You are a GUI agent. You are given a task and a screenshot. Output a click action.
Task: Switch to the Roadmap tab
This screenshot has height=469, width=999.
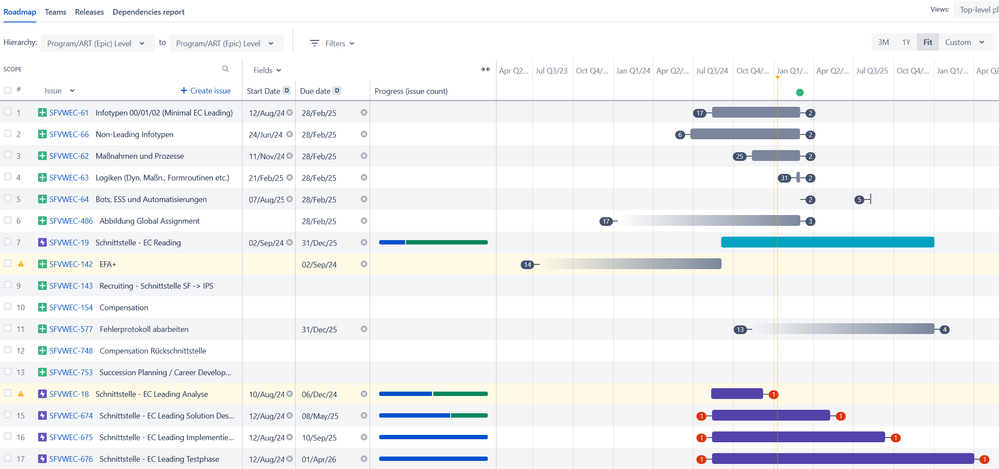coord(20,12)
